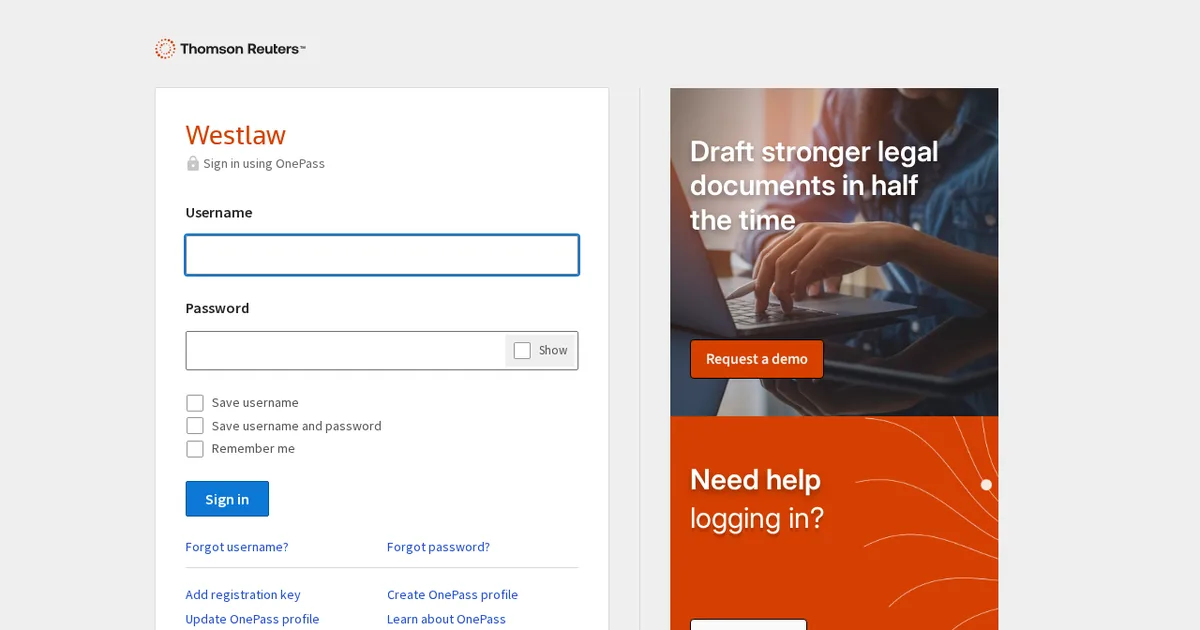Open the Forgot password? link
Image resolution: width=1200 pixels, height=630 pixels.
click(x=438, y=547)
